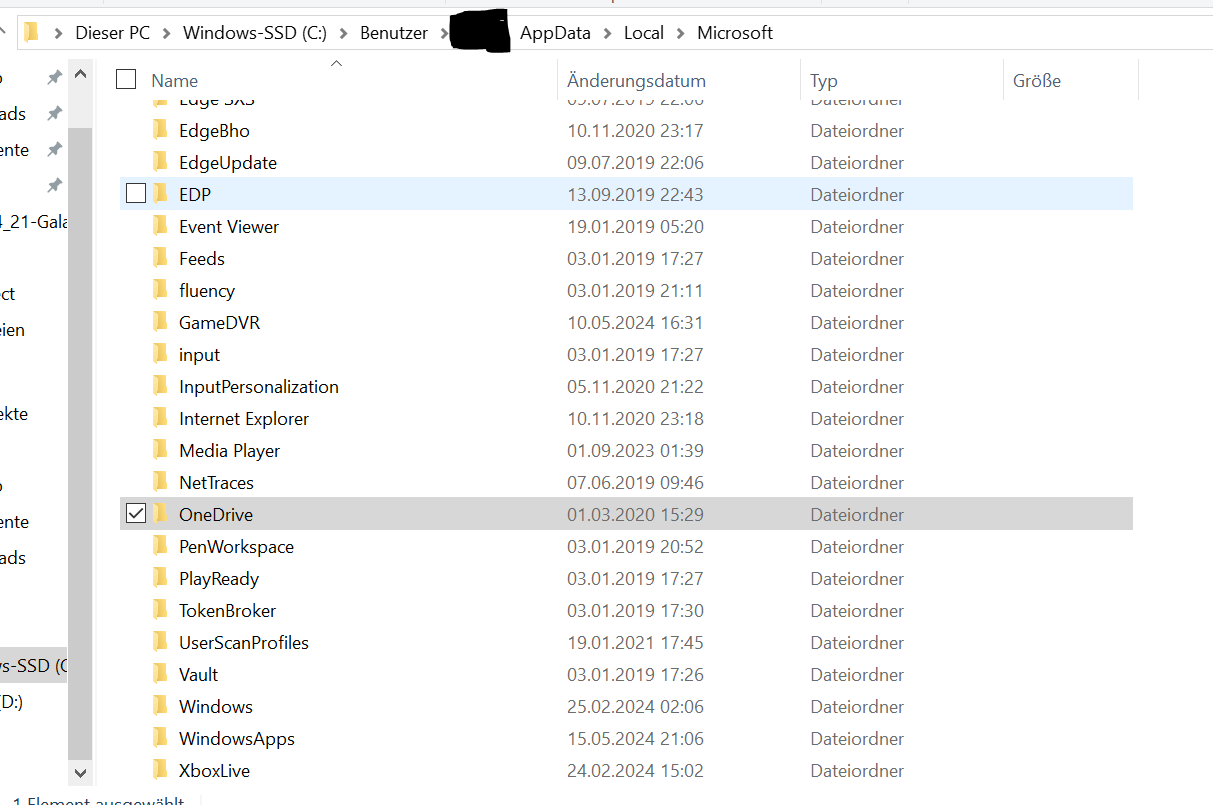The image size is (1213, 805).
Task: Click the InputPersonalization folder icon
Action: [160, 386]
